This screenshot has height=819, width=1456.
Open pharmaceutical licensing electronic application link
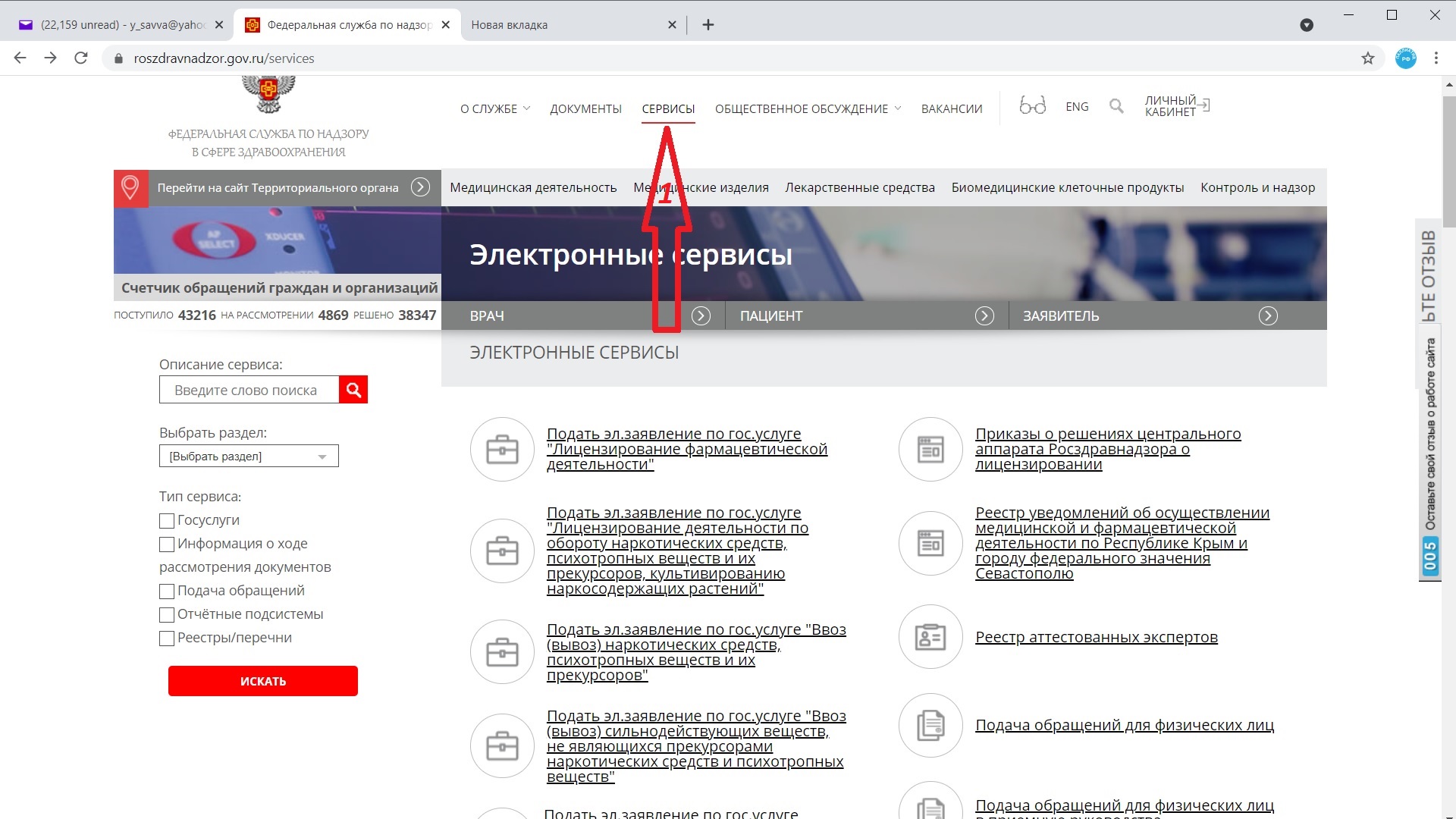(x=687, y=448)
